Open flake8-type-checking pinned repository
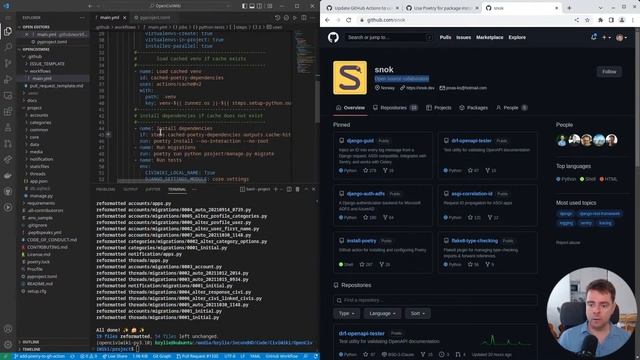Image resolution: width=640 pixels, height=360 pixels. (474, 241)
